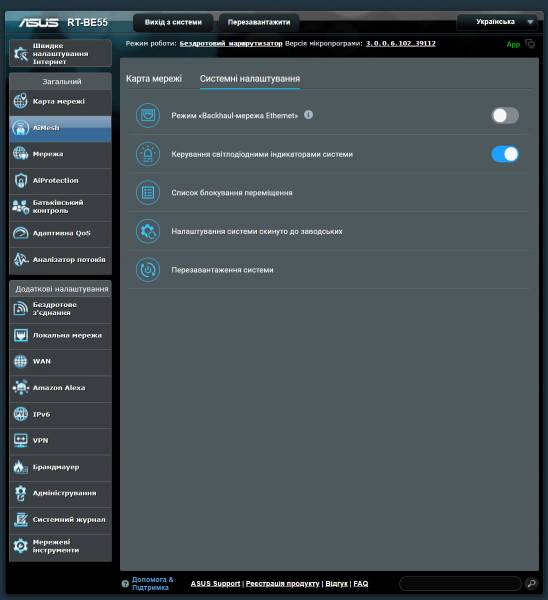
Task: Click Ethernet backhaul mode port icon
Action: (148, 115)
